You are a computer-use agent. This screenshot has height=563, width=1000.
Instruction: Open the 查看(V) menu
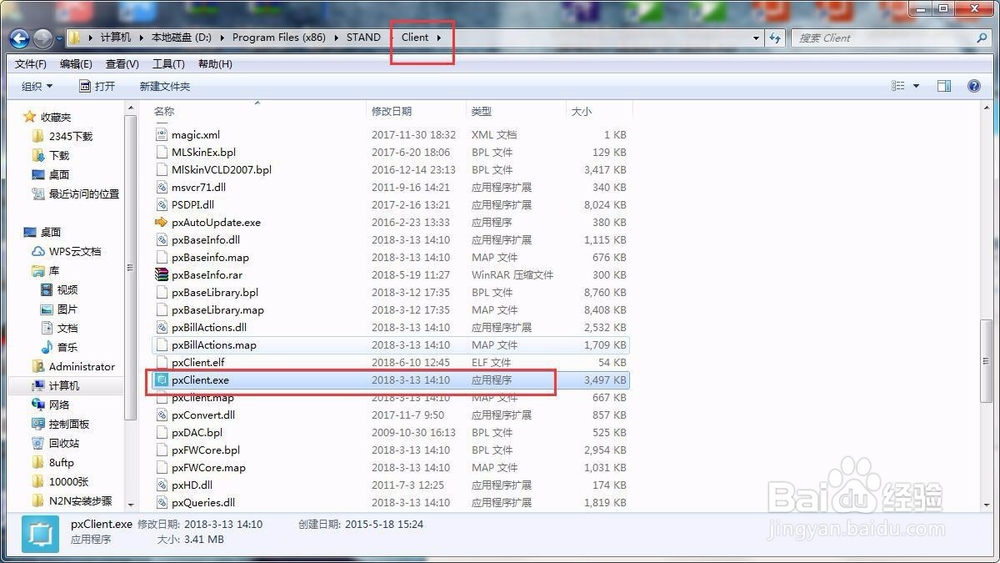[x=122, y=64]
